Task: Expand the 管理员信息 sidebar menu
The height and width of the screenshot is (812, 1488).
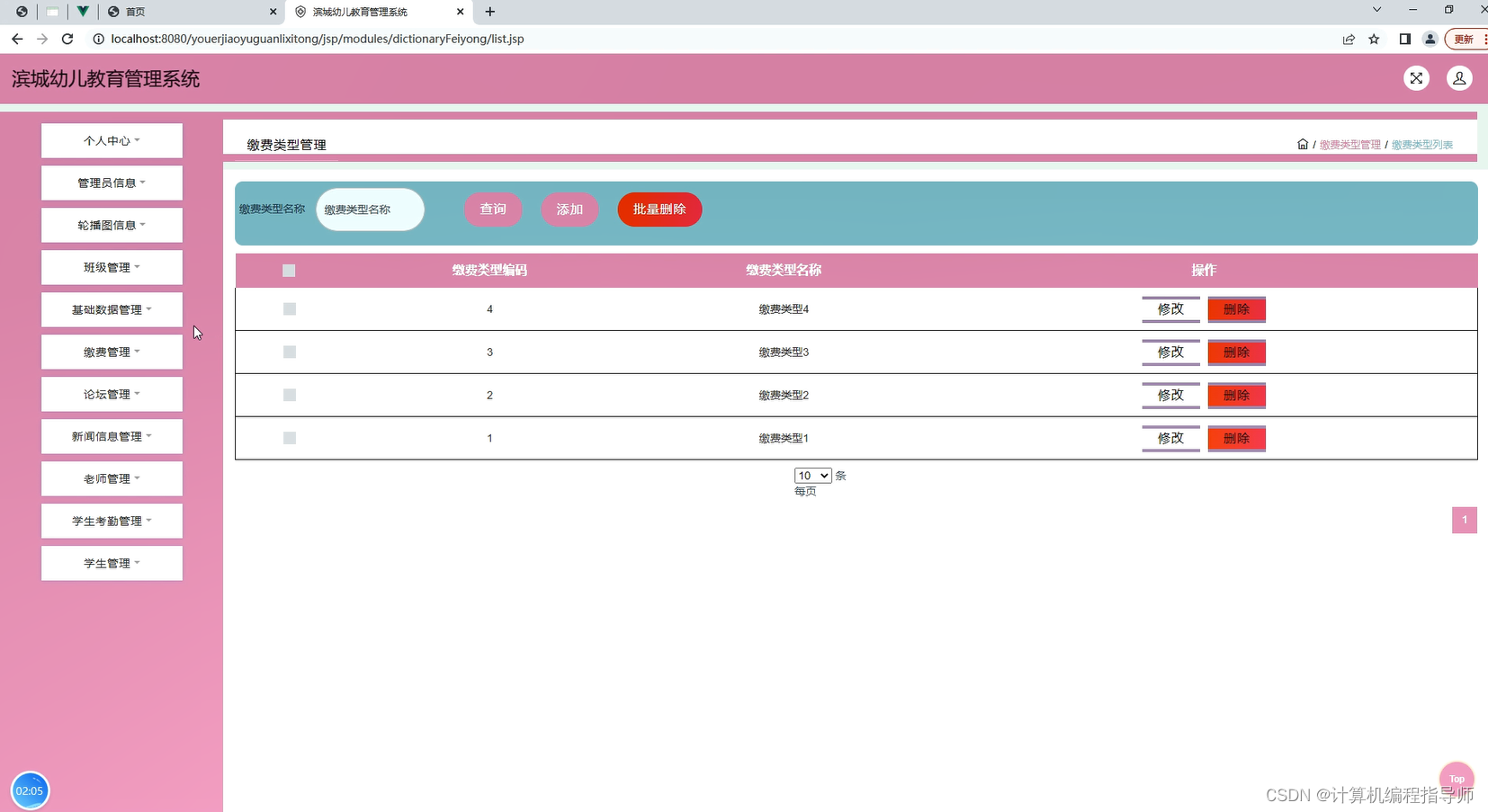Action: (112, 183)
